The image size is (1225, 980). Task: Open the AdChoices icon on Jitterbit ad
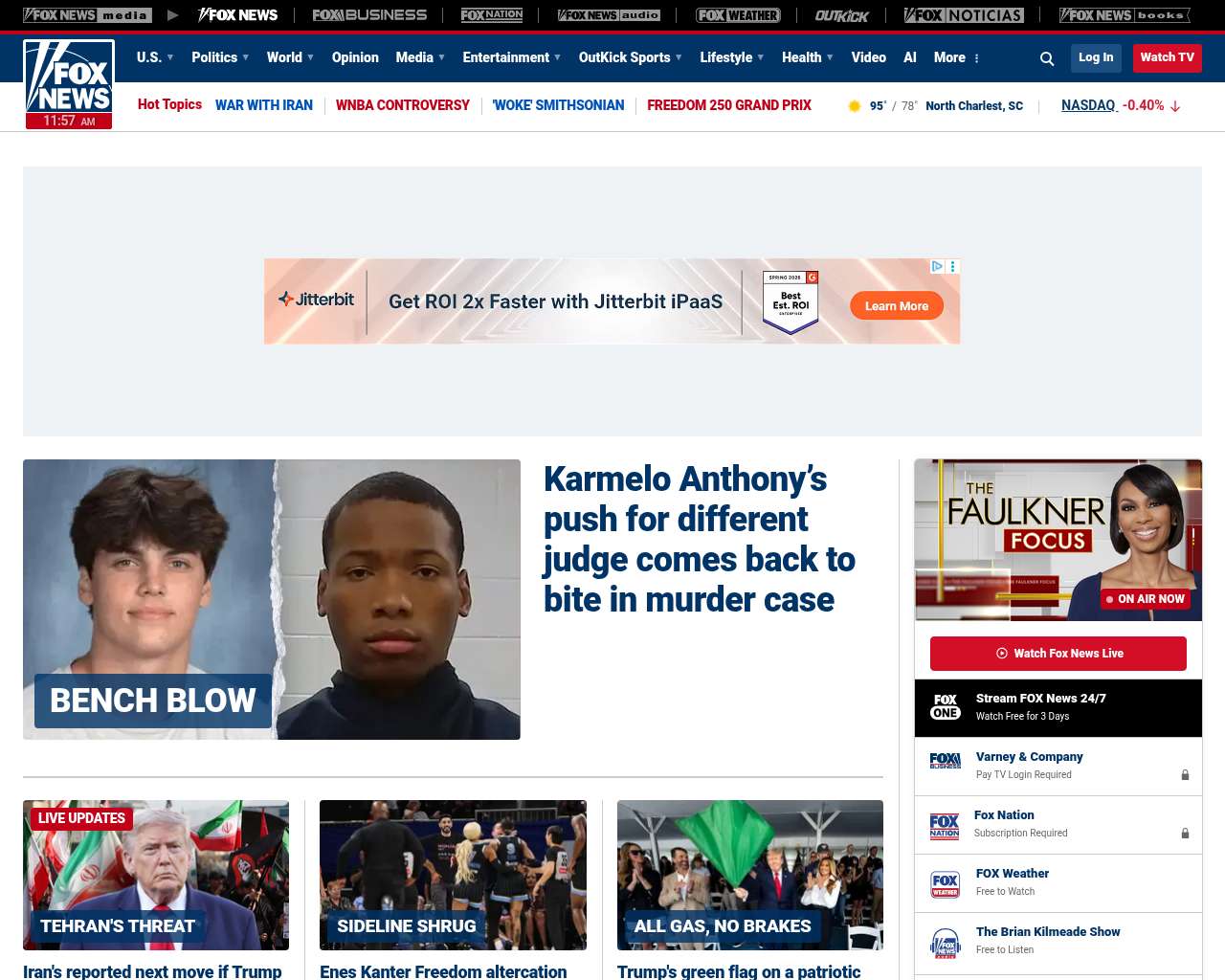click(x=938, y=266)
